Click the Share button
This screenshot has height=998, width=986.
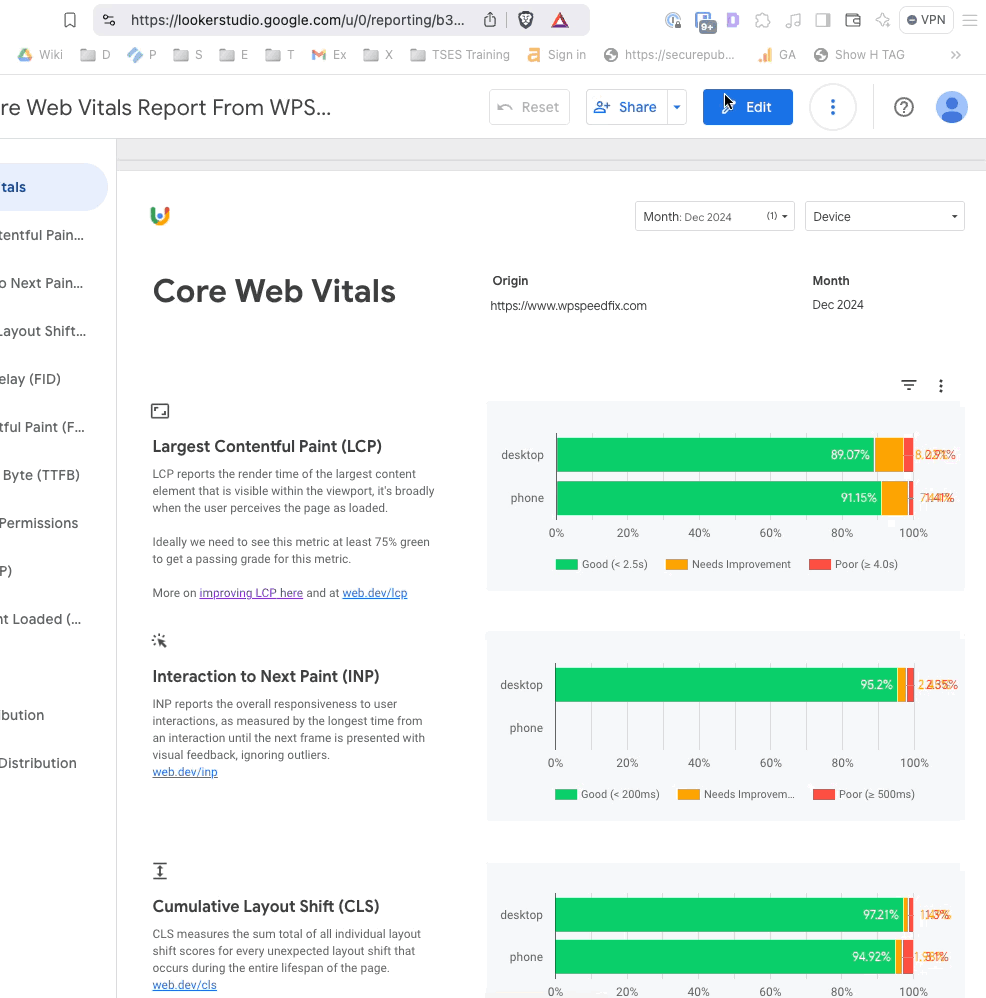tap(626, 107)
